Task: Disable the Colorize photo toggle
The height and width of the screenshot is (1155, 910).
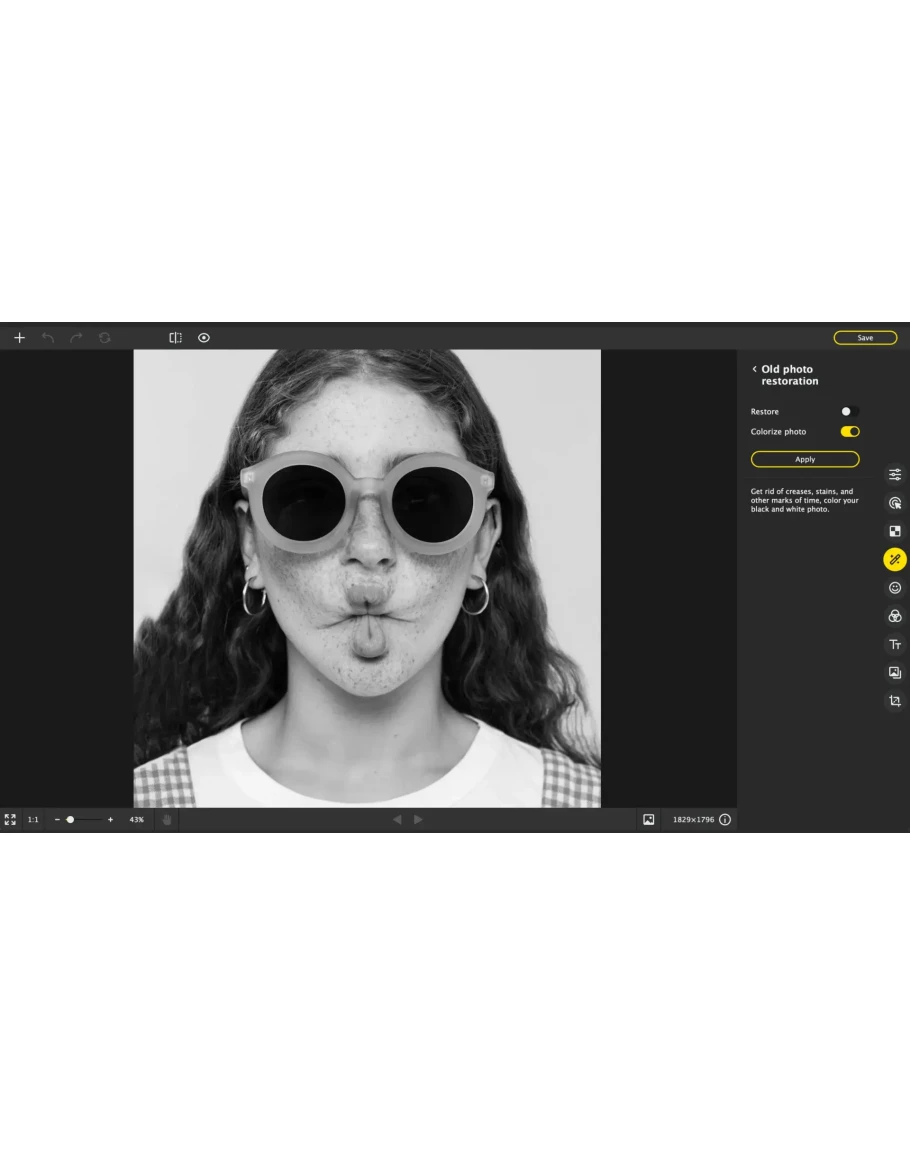Action: pyautogui.click(x=850, y=432)
